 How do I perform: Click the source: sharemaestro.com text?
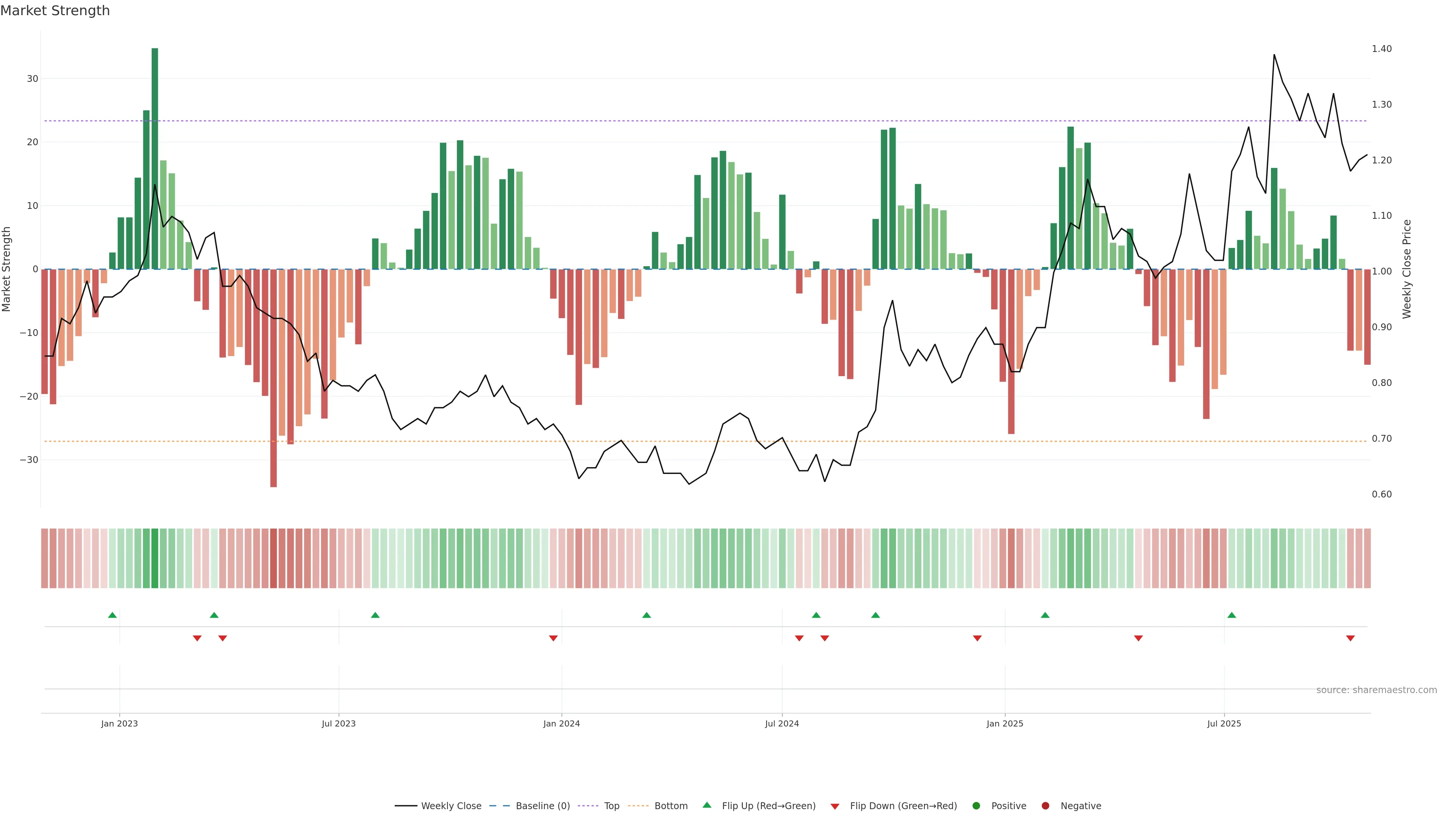(1376, 690)
